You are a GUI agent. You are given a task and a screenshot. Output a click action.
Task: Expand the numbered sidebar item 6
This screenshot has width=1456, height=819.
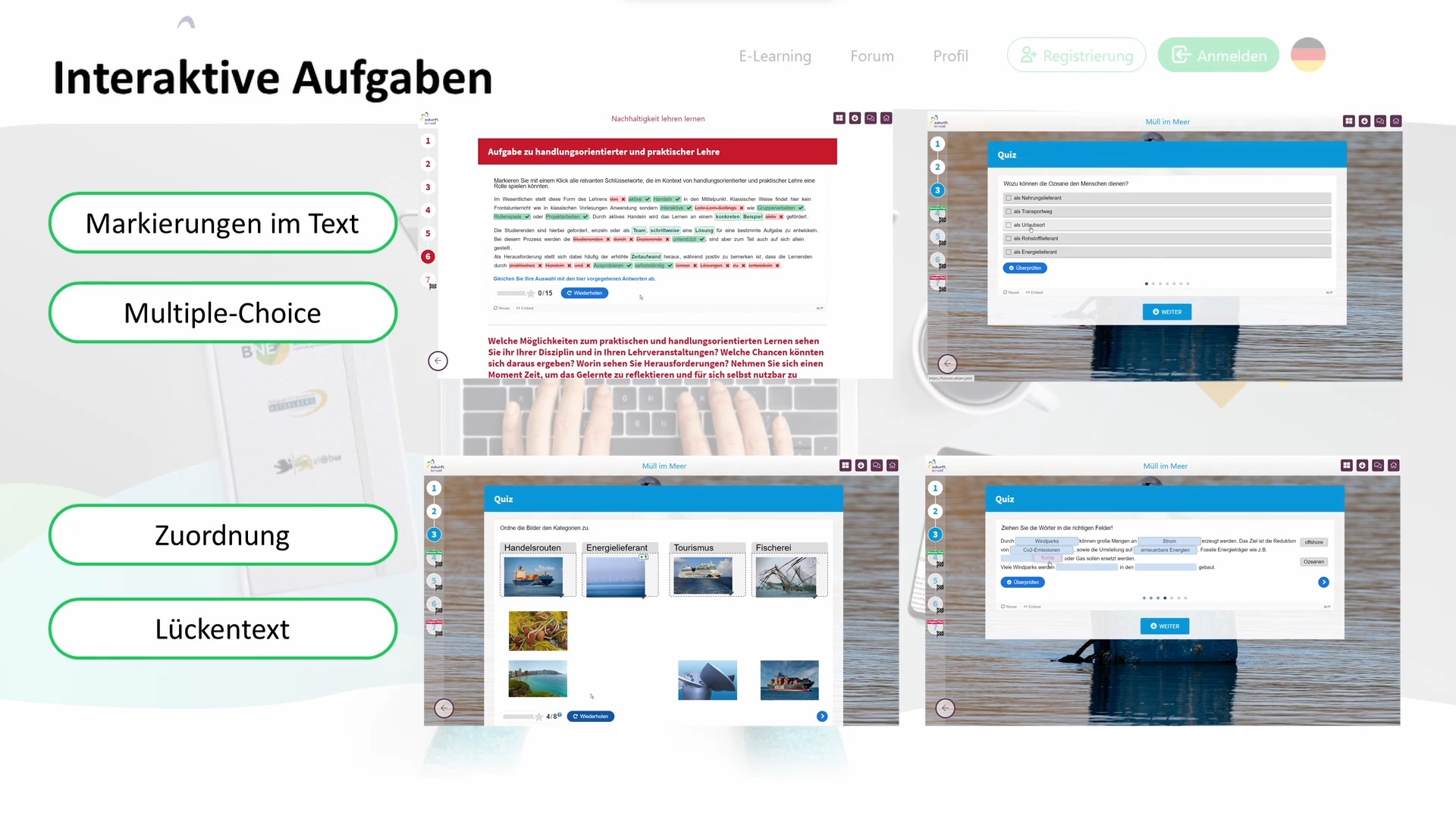[429, 256]
